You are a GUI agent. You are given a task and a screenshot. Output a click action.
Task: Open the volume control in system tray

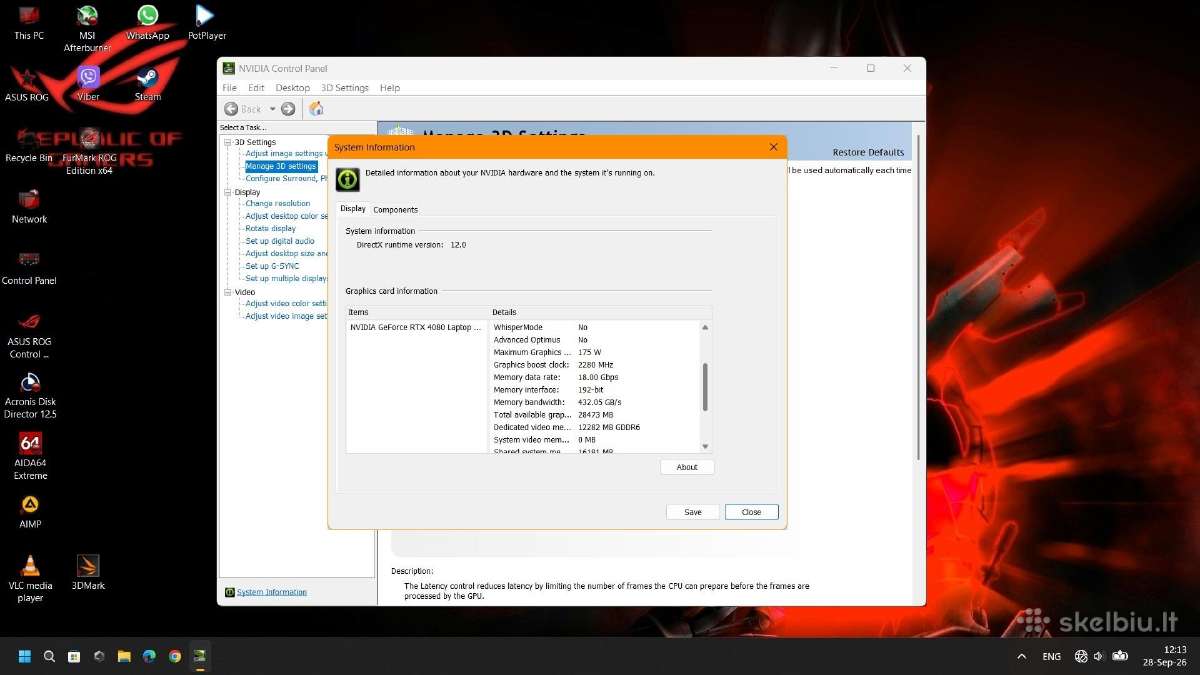1099,657
